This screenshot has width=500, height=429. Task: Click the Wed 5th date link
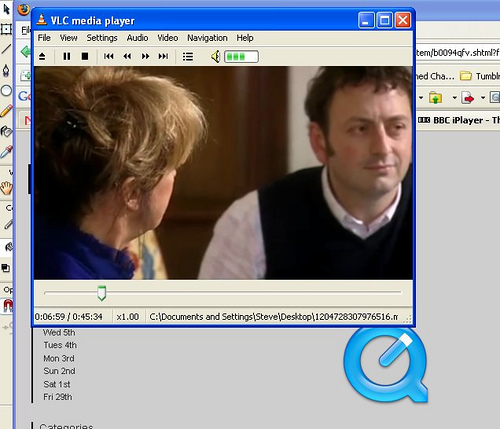59,332
